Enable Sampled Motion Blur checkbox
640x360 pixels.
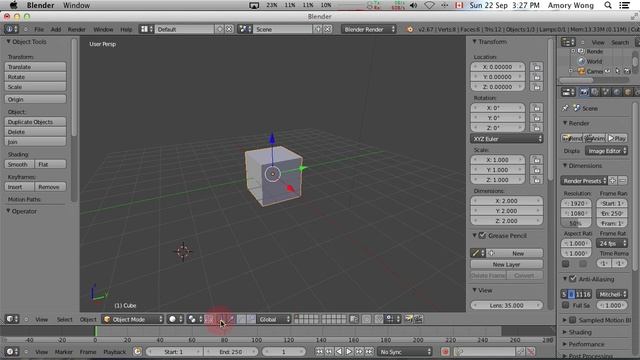coord(573,320)
